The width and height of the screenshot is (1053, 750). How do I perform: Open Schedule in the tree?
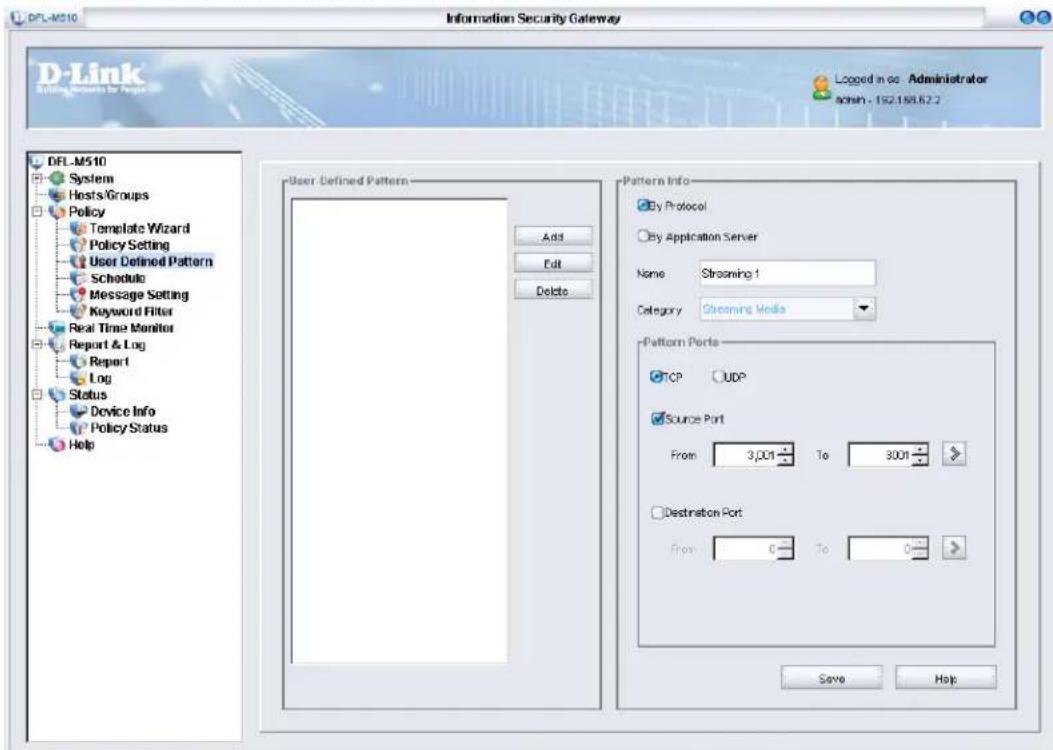(x=118, y=279)
